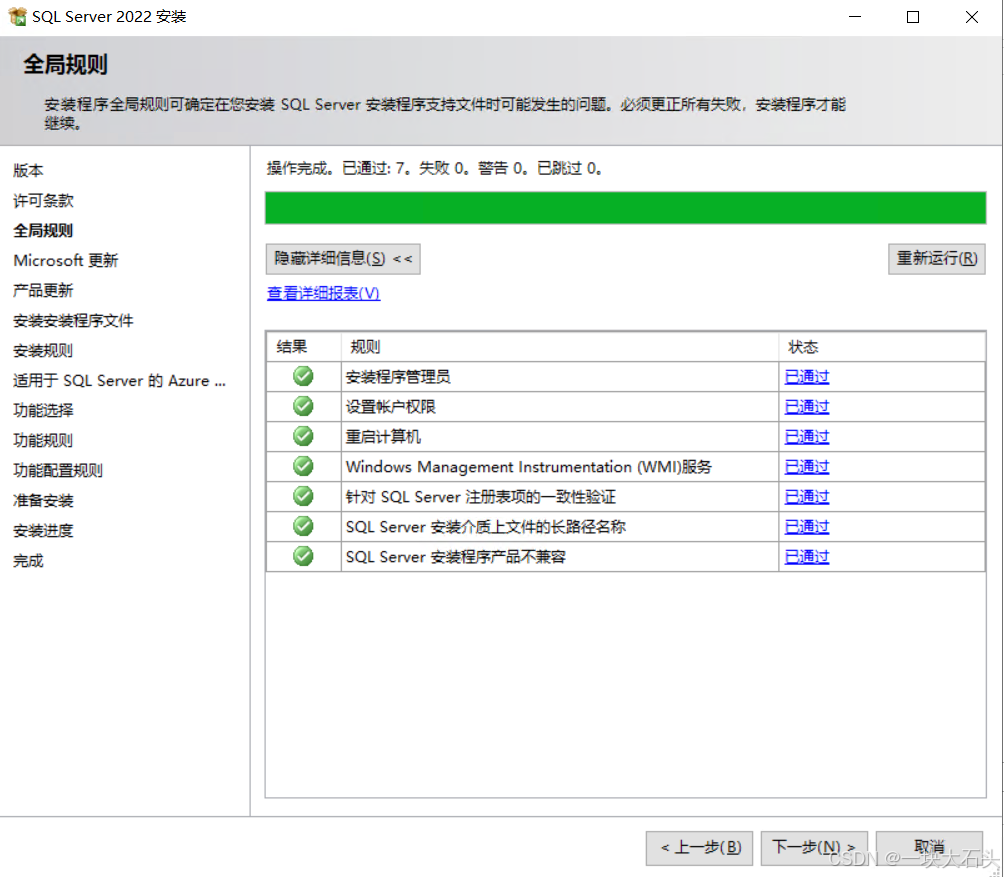Select 功能规则 step in the sidebar

point(43,440)
